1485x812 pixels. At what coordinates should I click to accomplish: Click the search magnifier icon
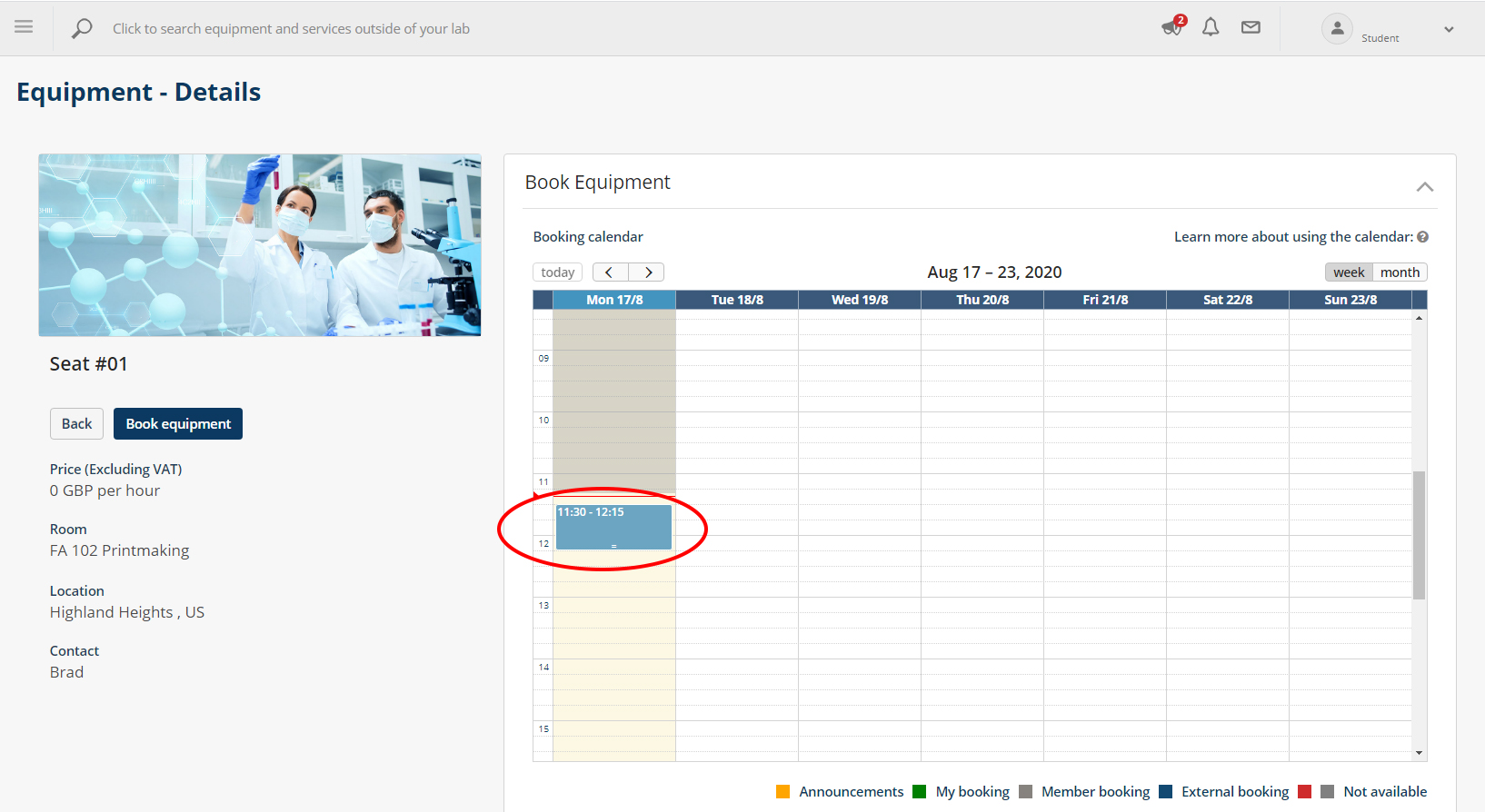82,29
